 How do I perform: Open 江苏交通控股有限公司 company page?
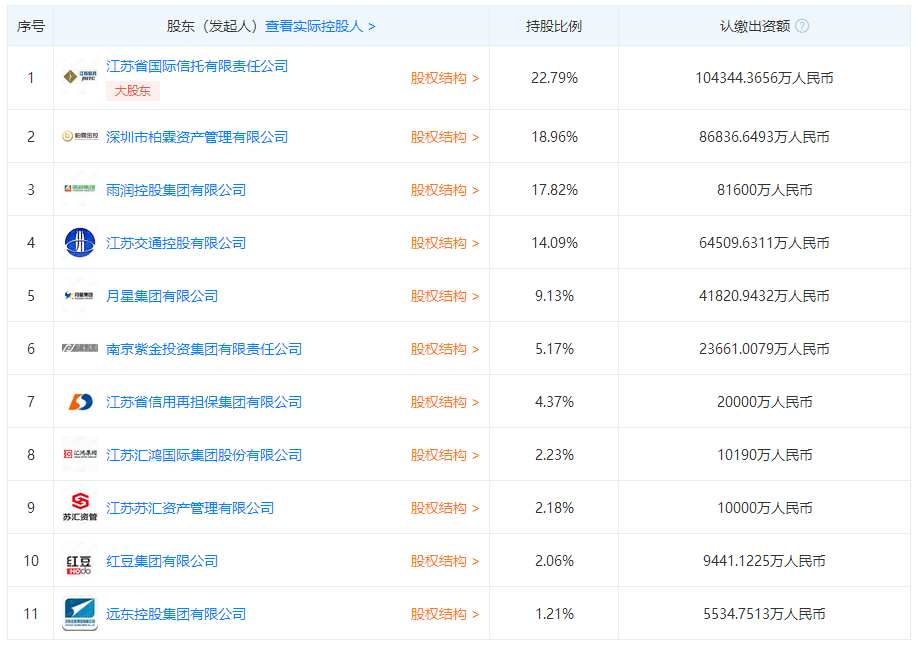click(x=176, y=243)
